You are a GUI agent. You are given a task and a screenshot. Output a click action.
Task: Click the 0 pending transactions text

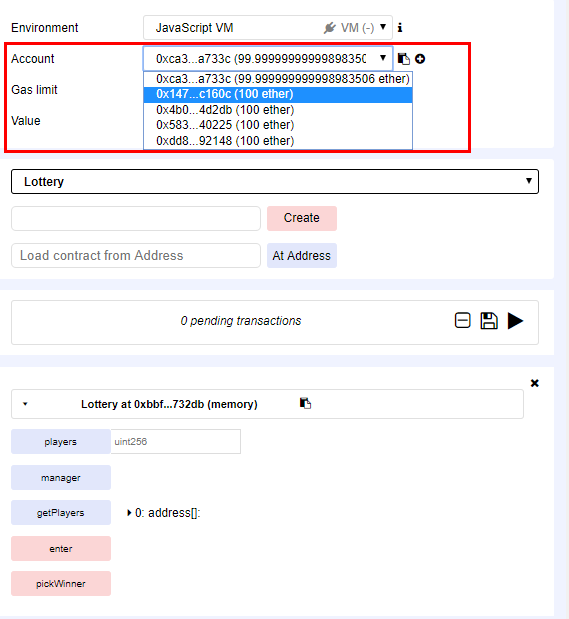coord(241,321)
